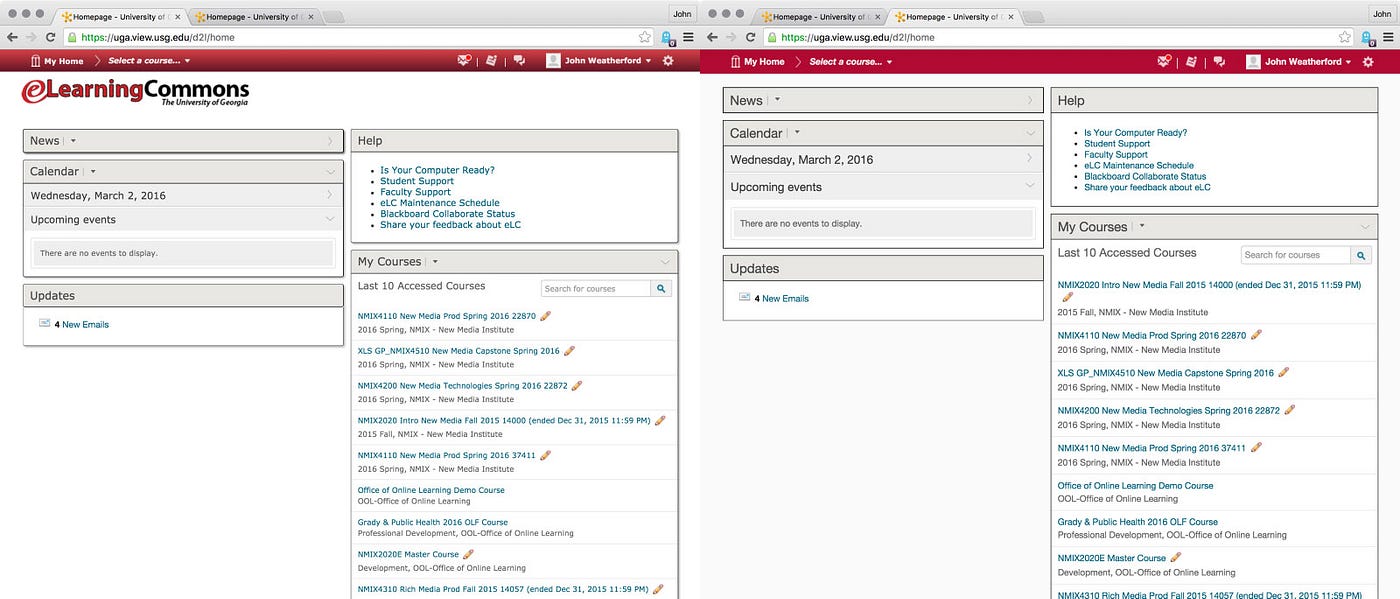Go back in the left browser window
The image size is (1400, 599).
12,37
